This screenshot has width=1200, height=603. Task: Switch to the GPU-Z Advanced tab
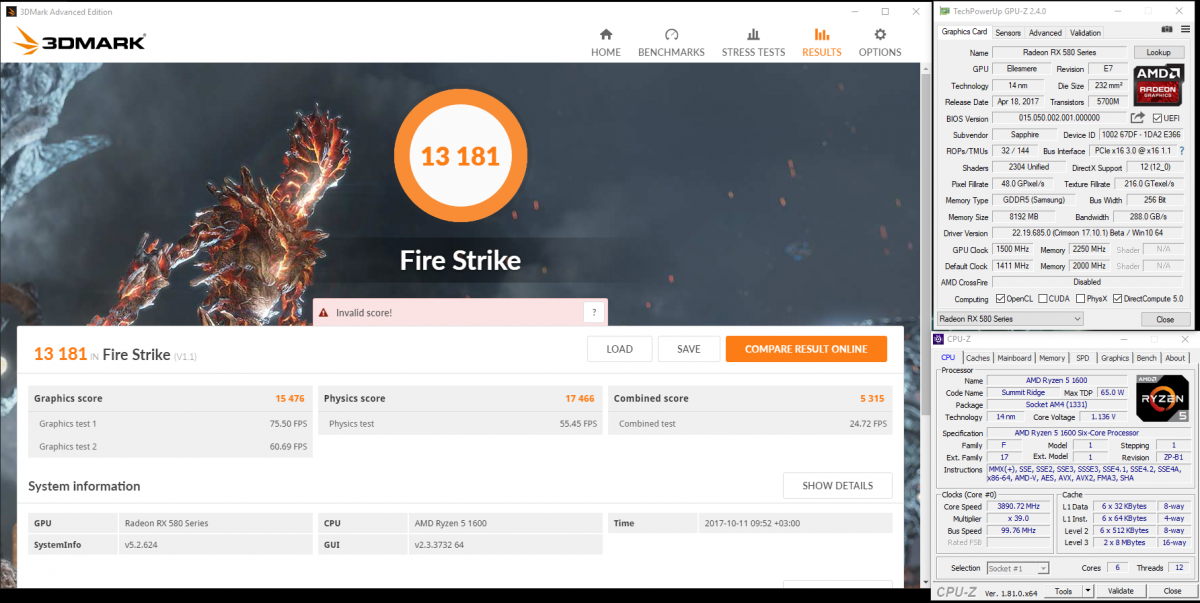(x=1045, y=33)
